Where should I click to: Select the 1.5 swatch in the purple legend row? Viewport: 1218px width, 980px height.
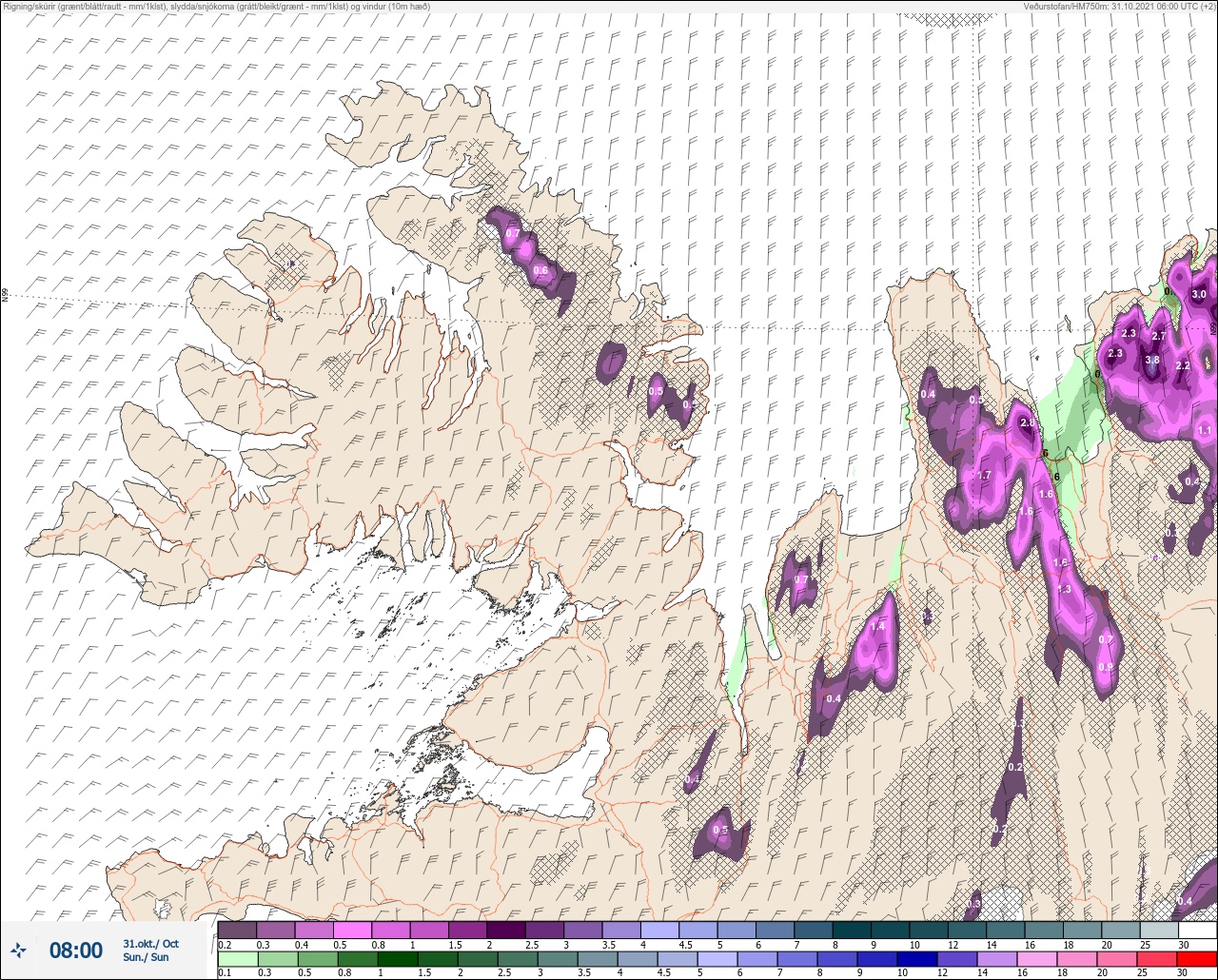pyautogui.click(x=467, y=930)
